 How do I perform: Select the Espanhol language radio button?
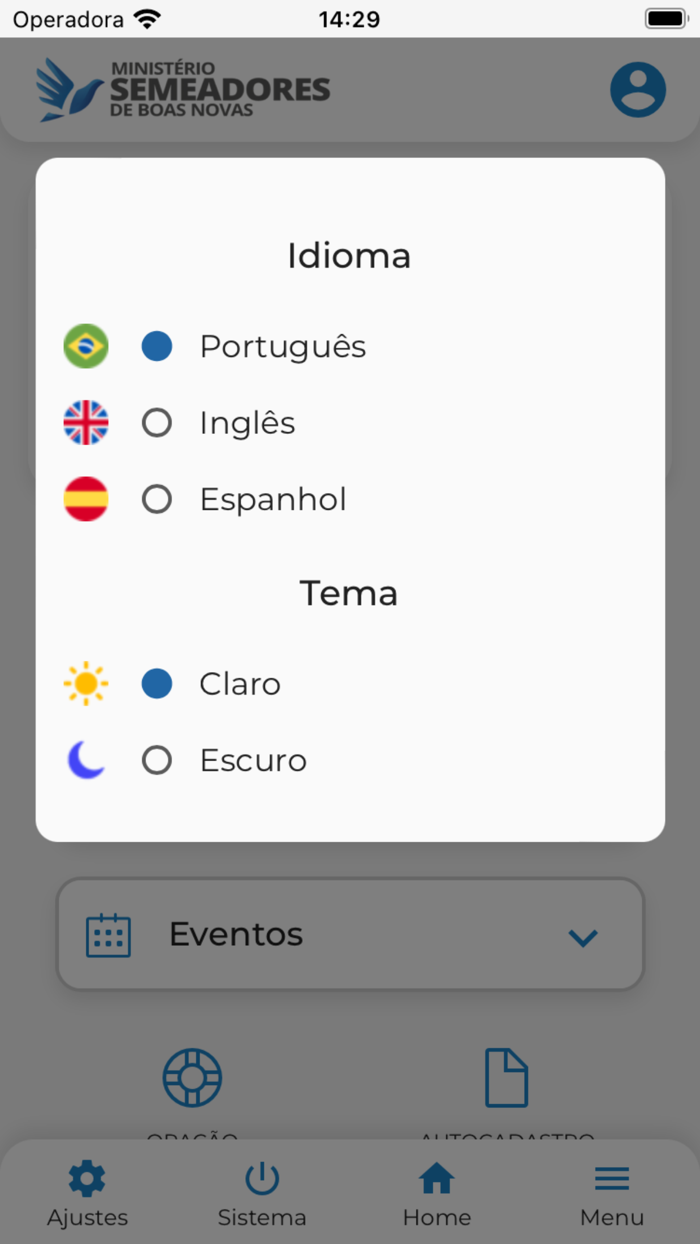pyautogui.click(x=157, y=499)
